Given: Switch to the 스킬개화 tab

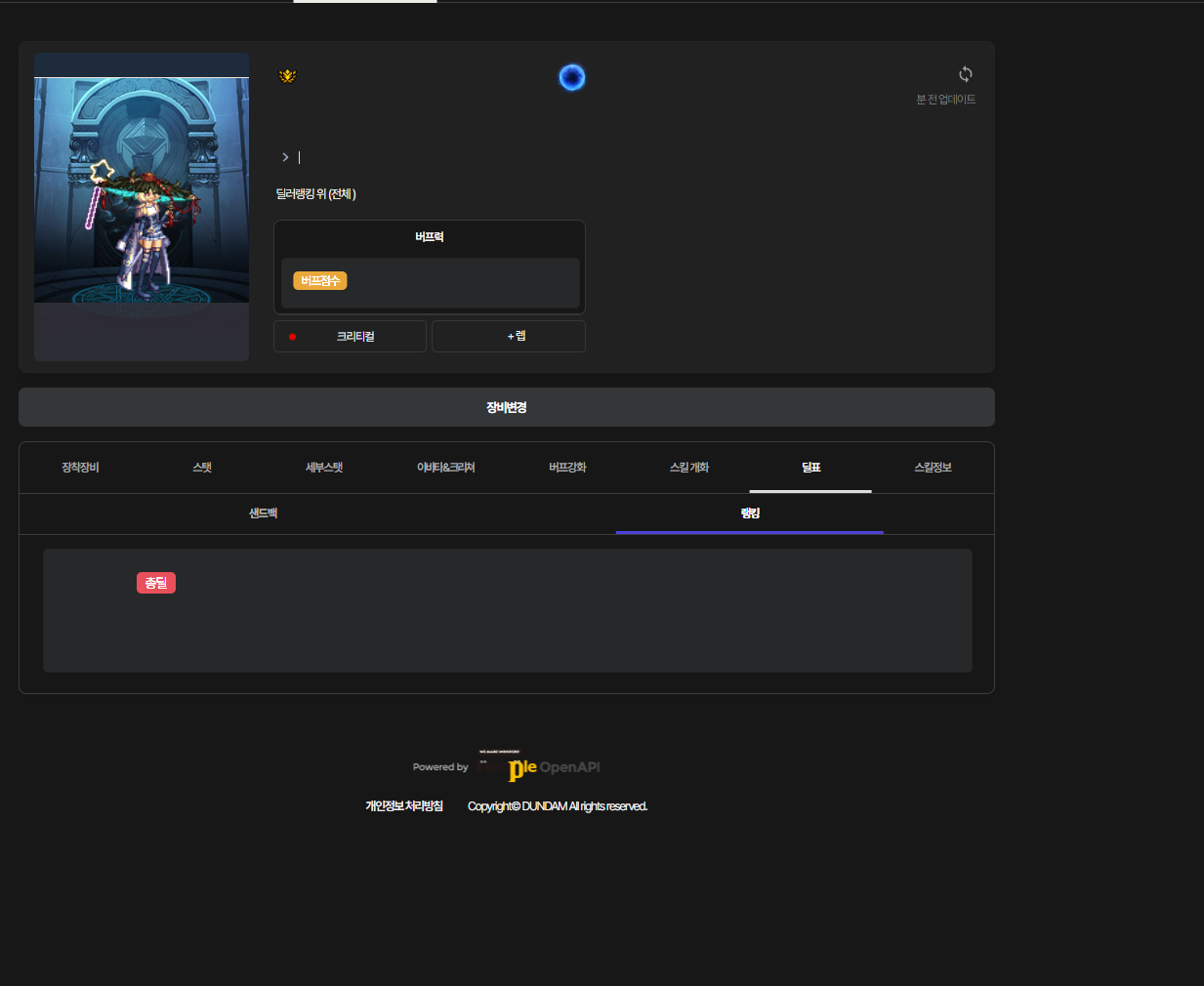Looking at the screenshot, I should tap(689, 468).
